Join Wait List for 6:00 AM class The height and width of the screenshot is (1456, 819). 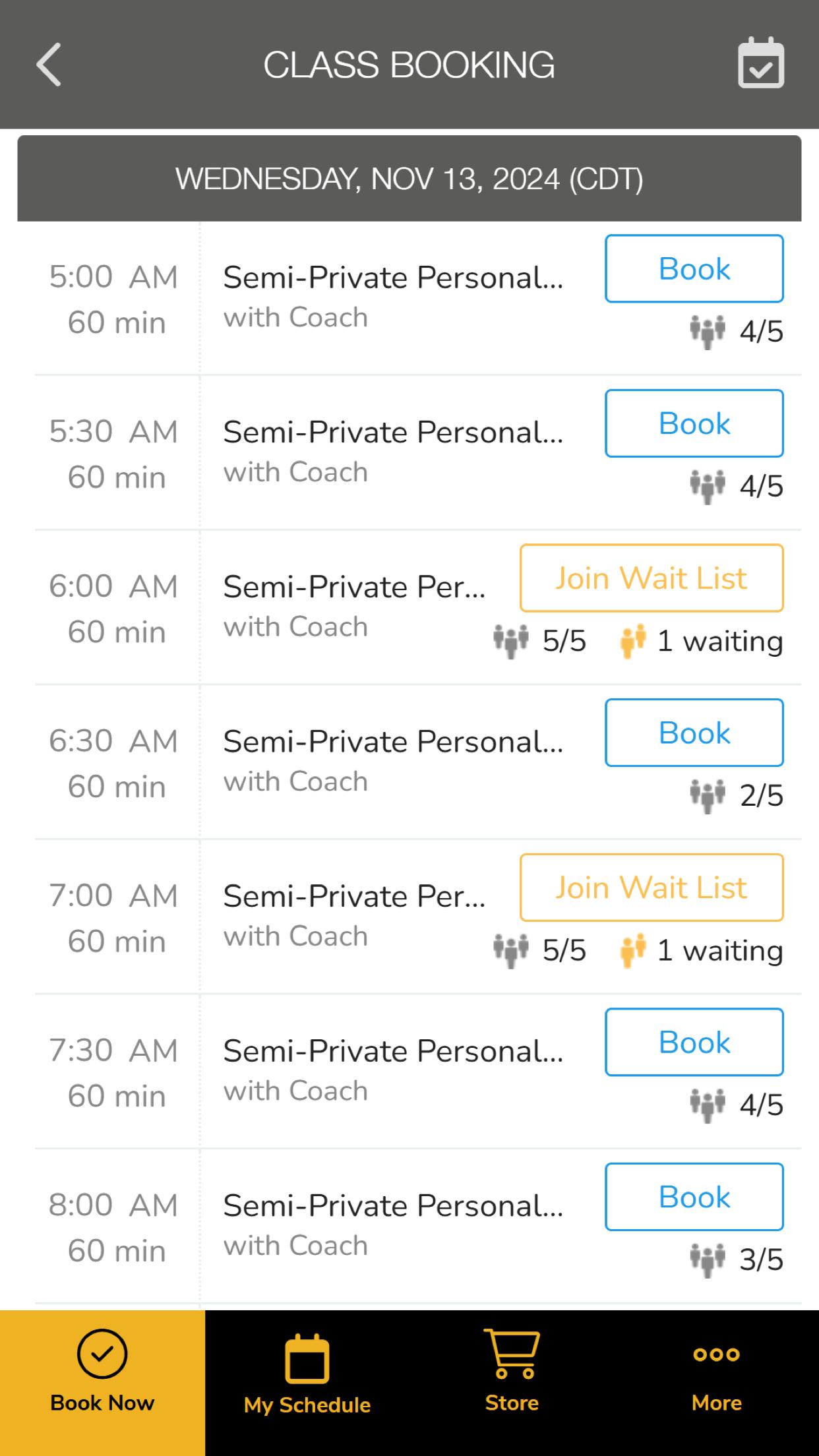652,578
